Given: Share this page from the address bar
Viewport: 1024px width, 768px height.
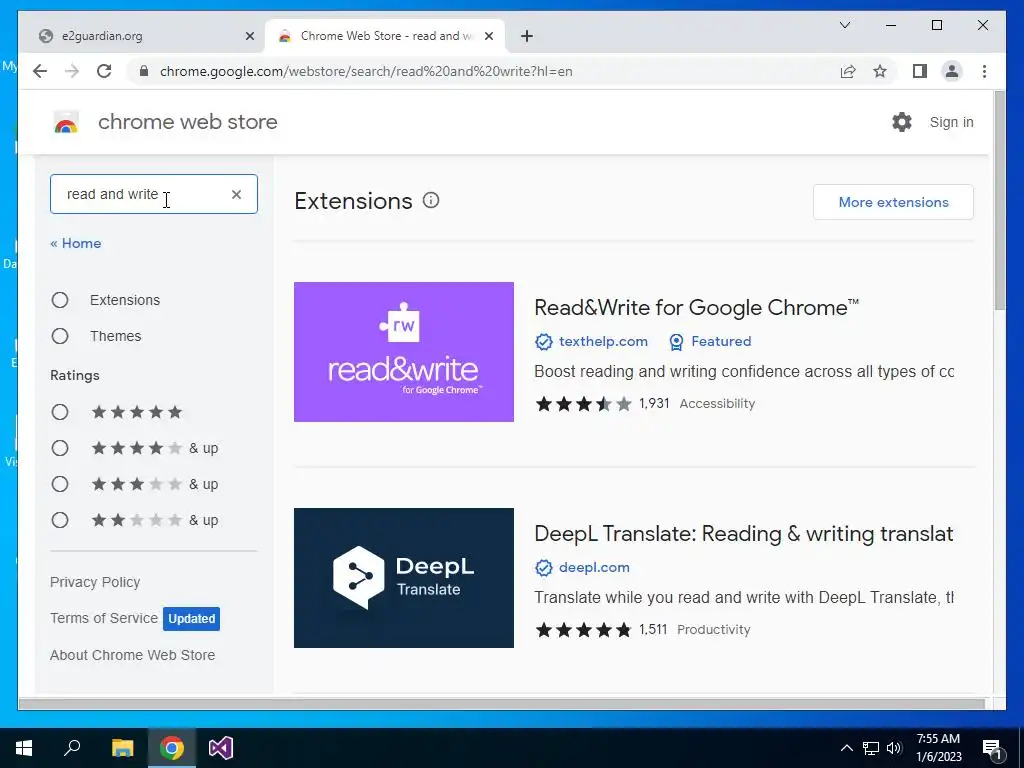Looking at the screenshot, I should [x=848, y=71].
